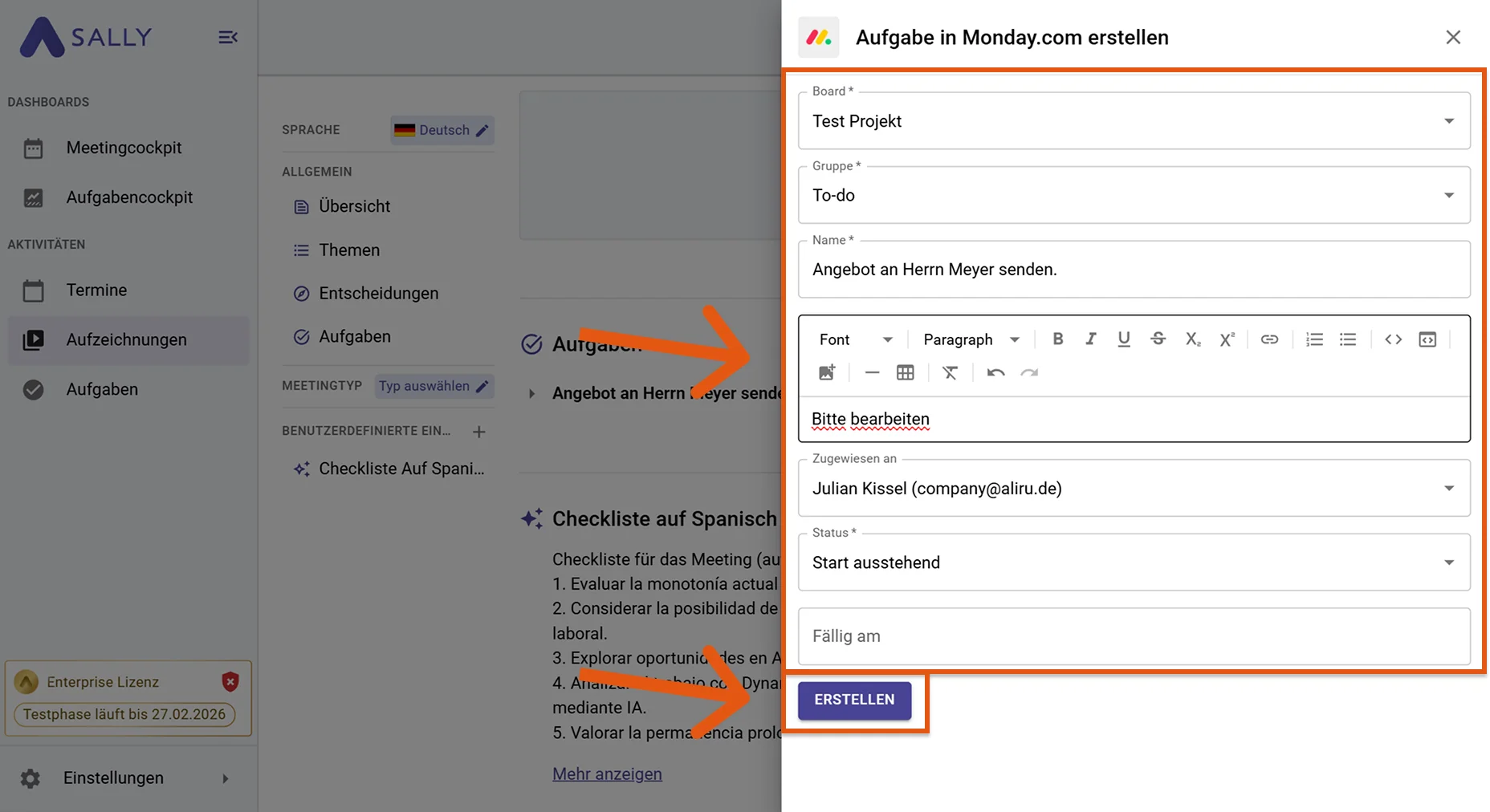Image resolution: width=1490 pixels, height=812 pixels.
Task: Expand the Angebot an Herrn Meyer task
Action: (x=531, y=393)
